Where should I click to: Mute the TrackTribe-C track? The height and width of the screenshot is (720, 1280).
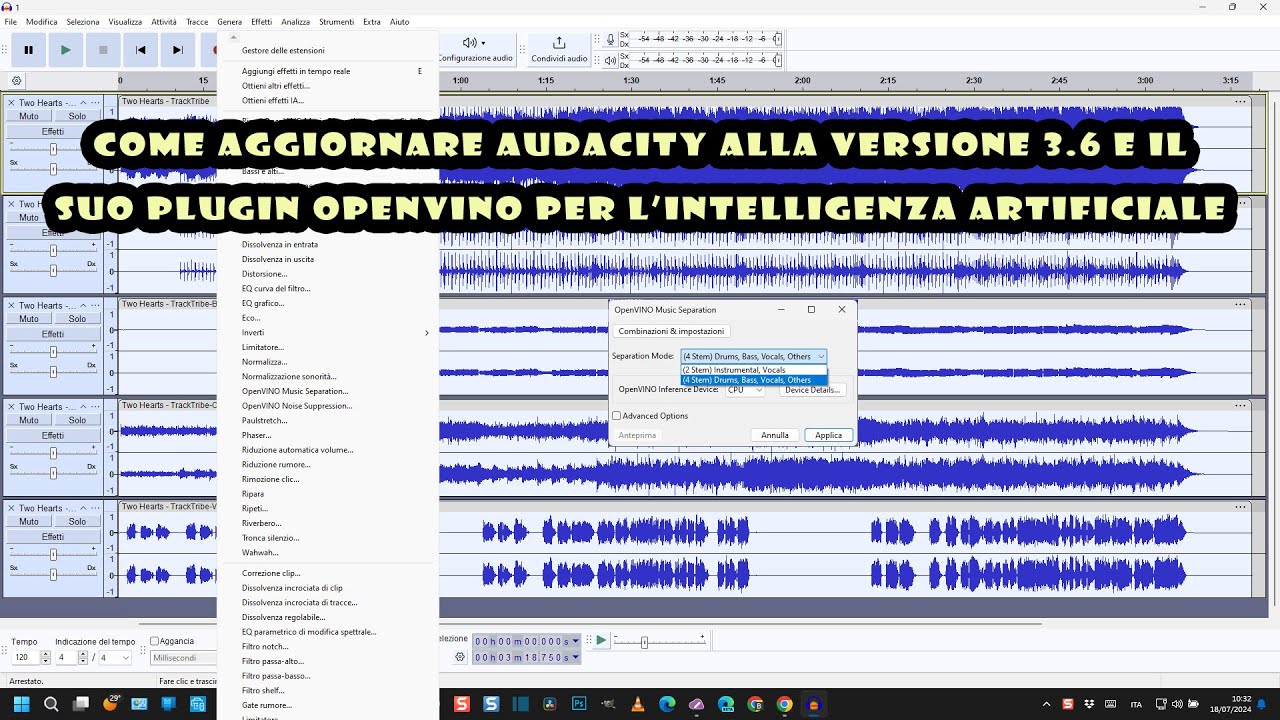[x=29, y=420]
